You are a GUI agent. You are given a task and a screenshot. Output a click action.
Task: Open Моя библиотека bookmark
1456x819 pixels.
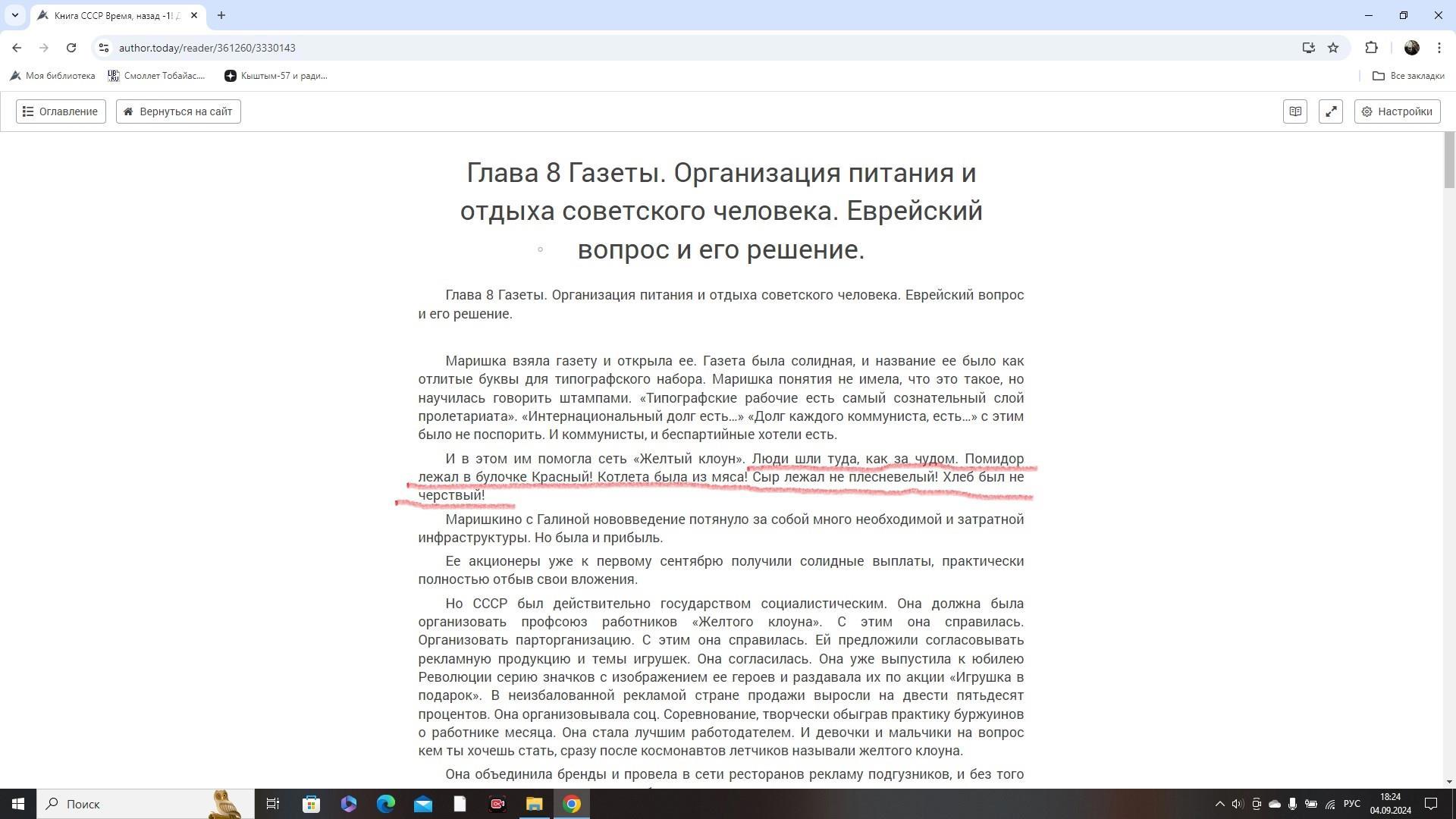coord(52,76)
